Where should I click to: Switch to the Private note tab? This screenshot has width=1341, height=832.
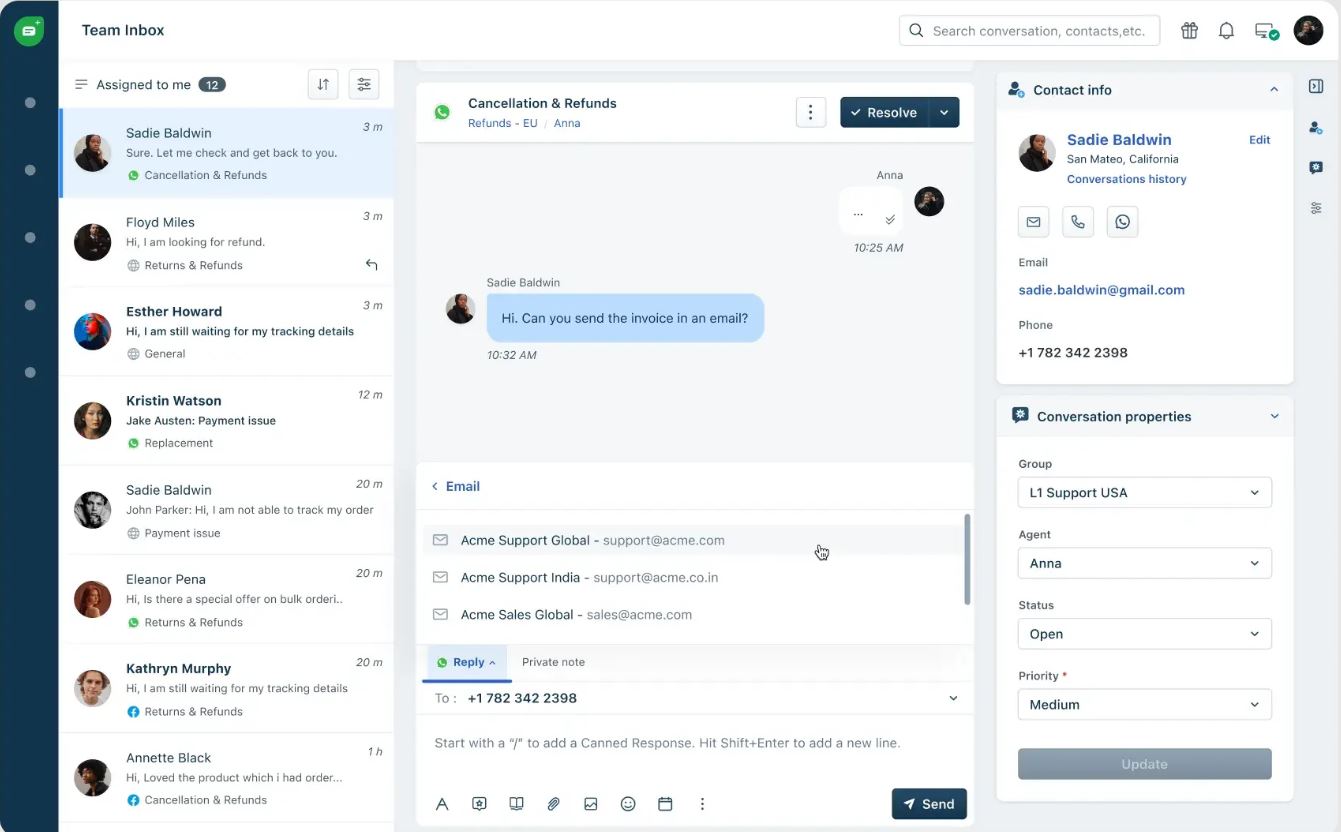553,661
